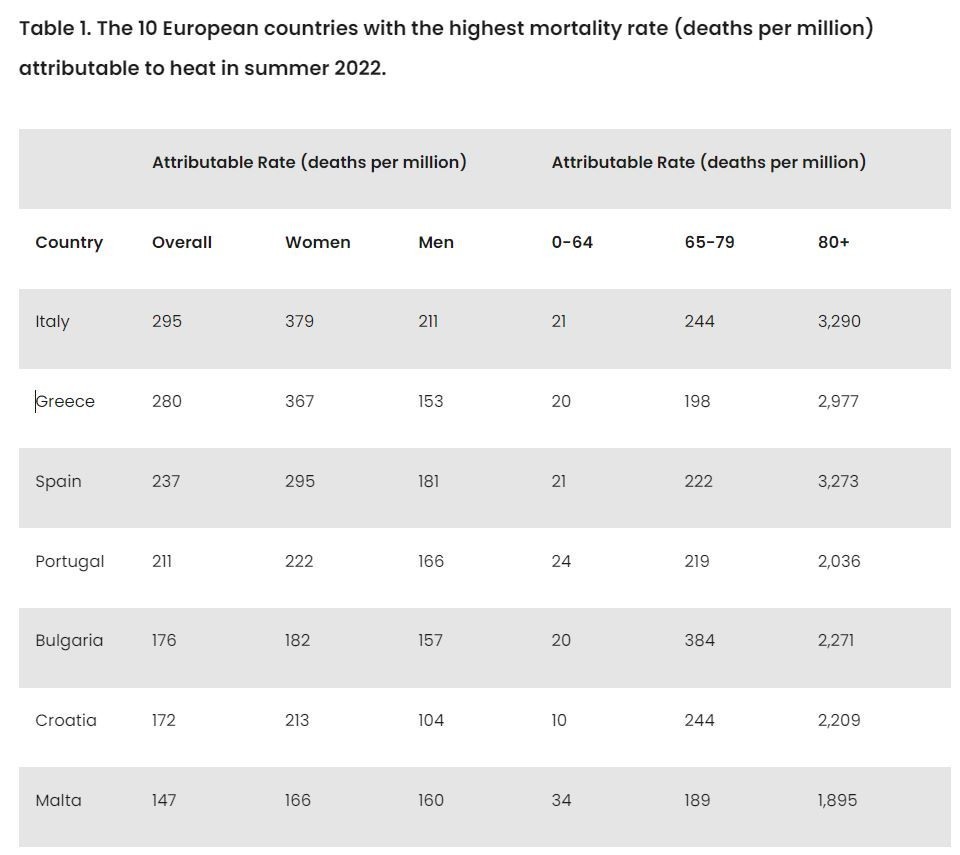This screenshot has width=960, height=855.
Task: Click the Men column header
Action: click(436, 242)
